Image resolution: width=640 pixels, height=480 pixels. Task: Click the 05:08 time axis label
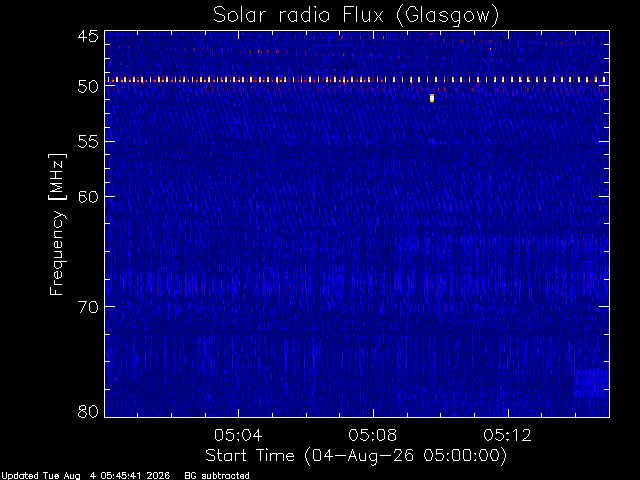pos(373,435)
